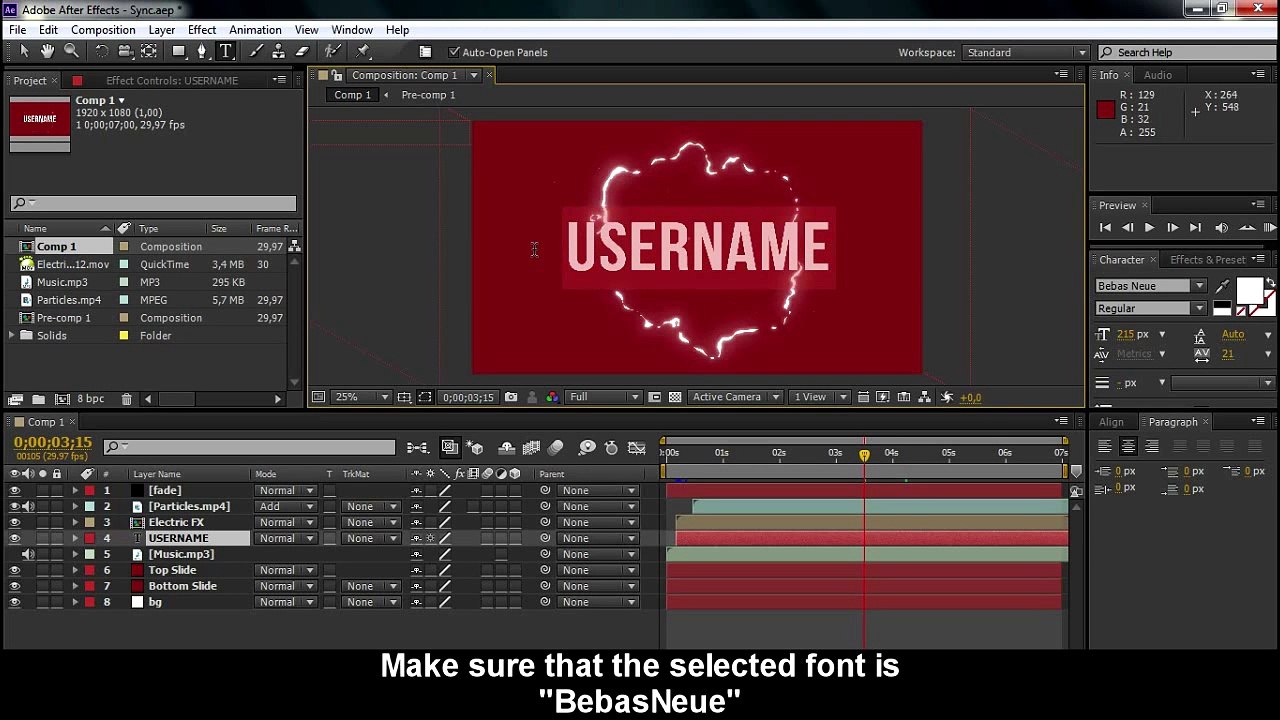
Task: Switch to the Pre-comp 1 viewer tab
Action: tap(428, 95)
